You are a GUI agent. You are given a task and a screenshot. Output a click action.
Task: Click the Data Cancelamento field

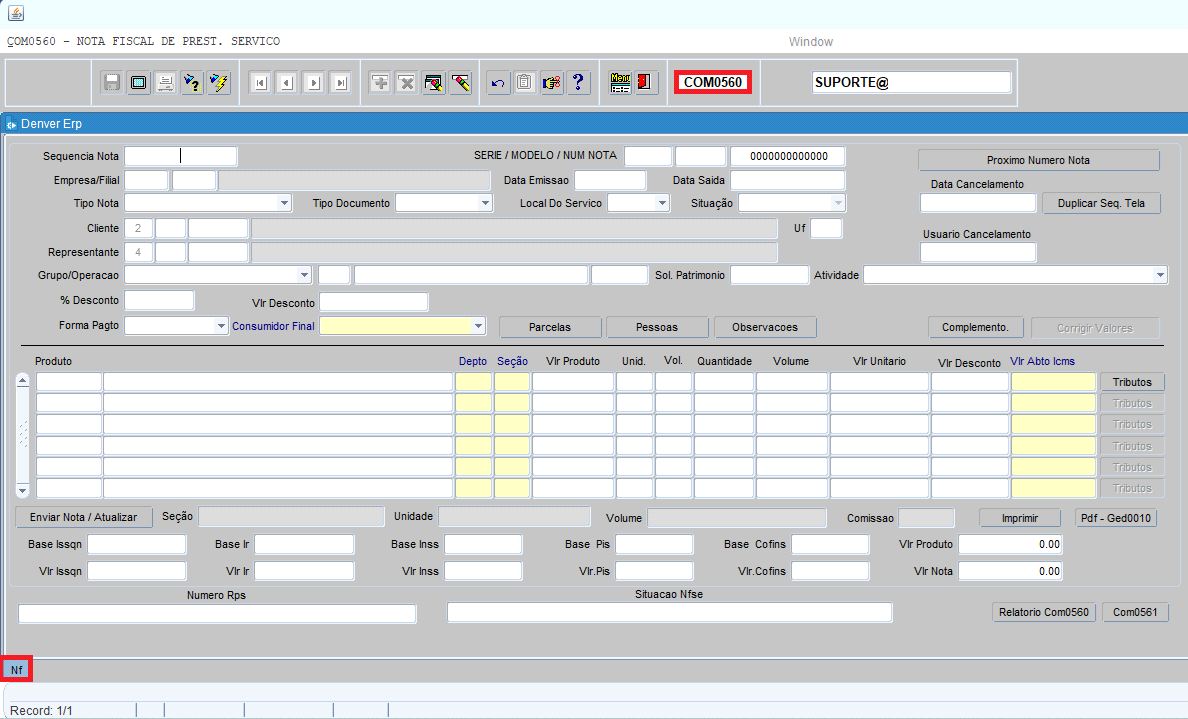coord(977,203)
